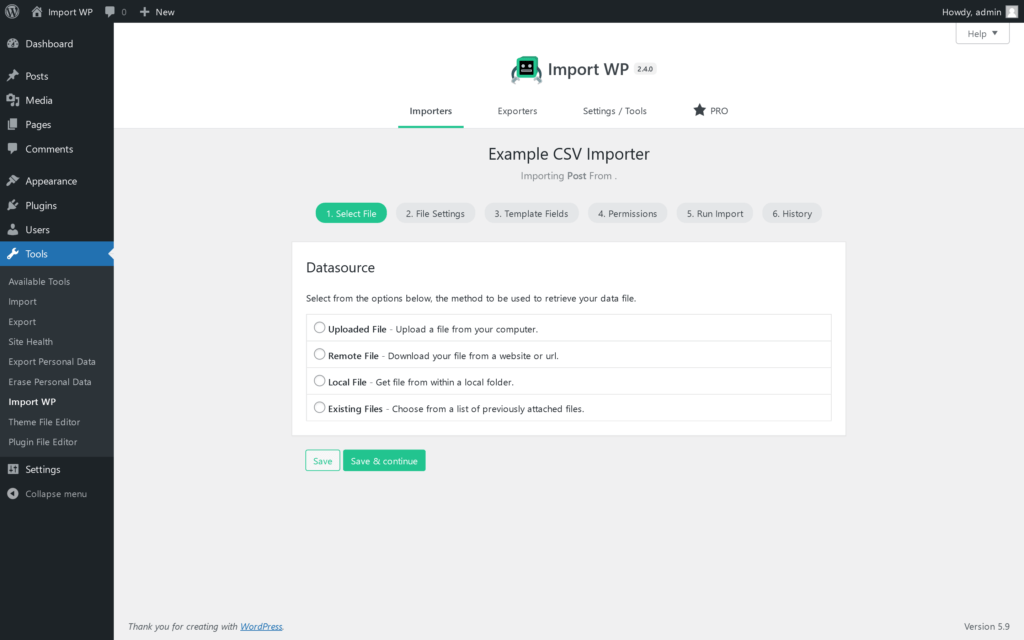This screenshot has height=640, width=1024.
Task: Click the Media icon in sidebar
Action: (x=13, y=100)
